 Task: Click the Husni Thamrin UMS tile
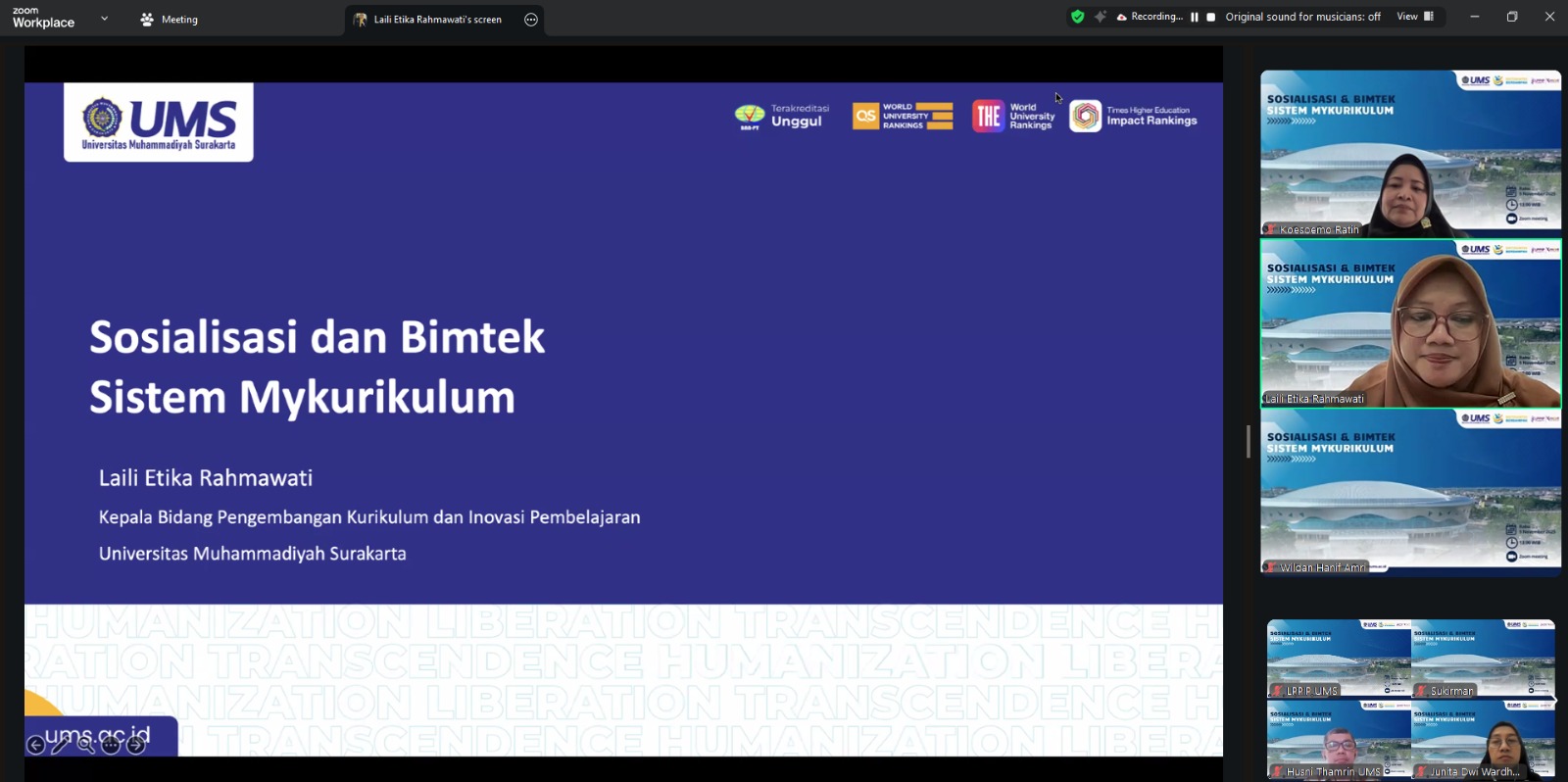click(1339, 740)
